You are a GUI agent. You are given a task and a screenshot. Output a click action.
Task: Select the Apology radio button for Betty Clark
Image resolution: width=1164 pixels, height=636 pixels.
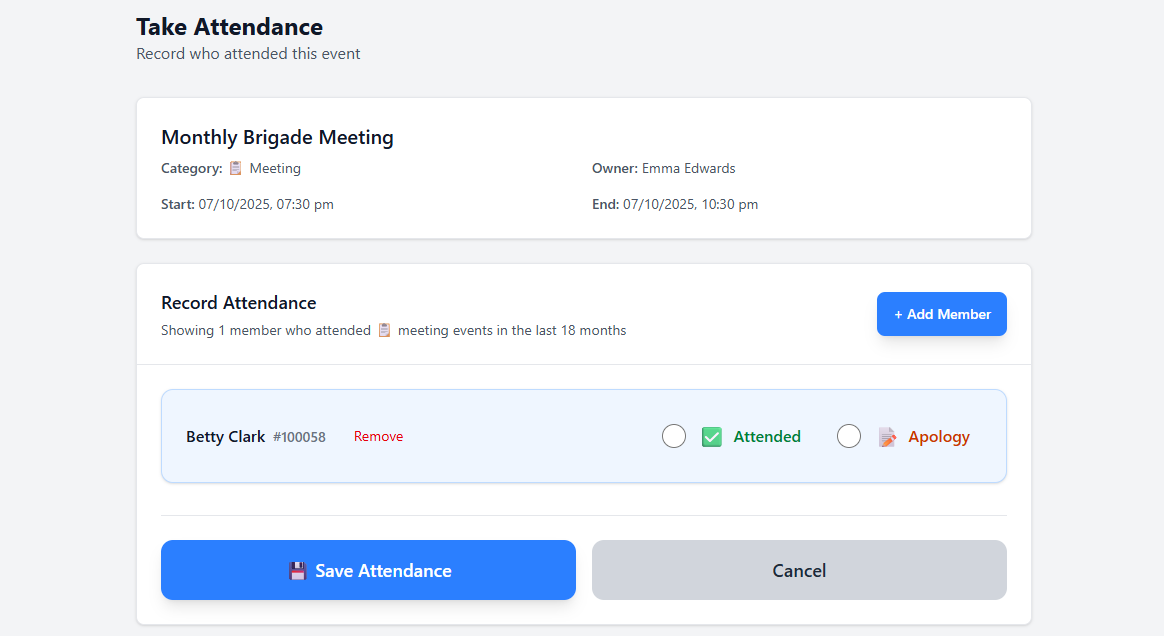tap(848, 436)
